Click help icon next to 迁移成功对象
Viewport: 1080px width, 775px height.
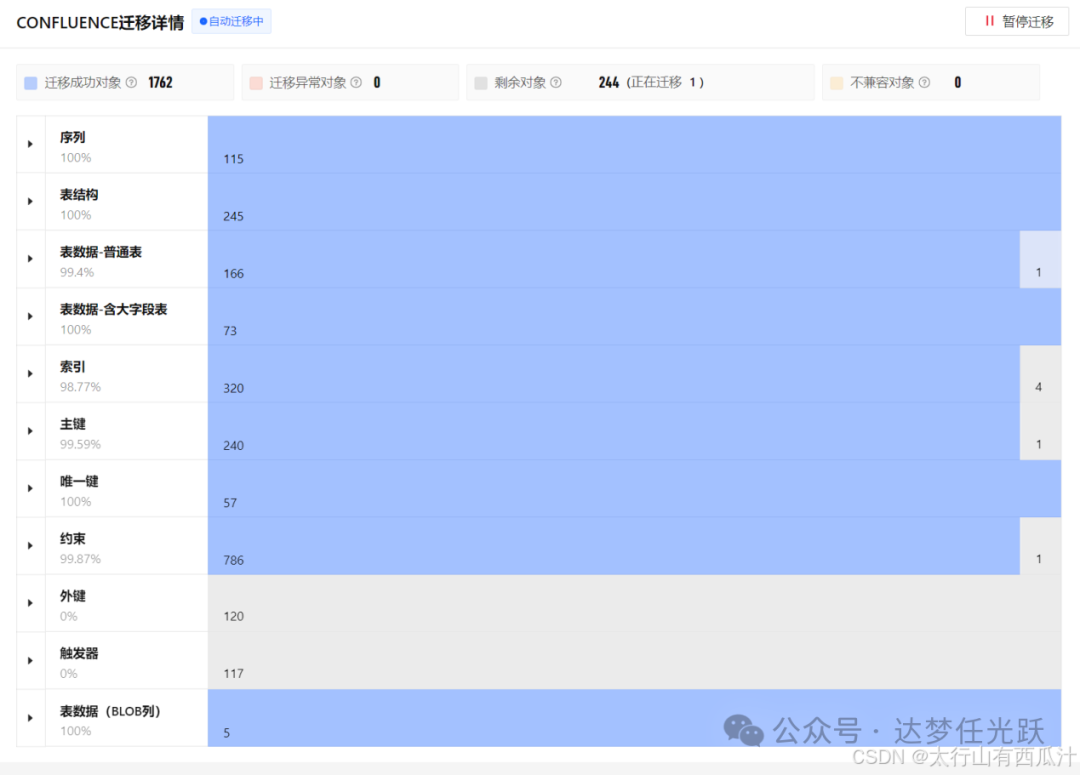tap(132, 83)
